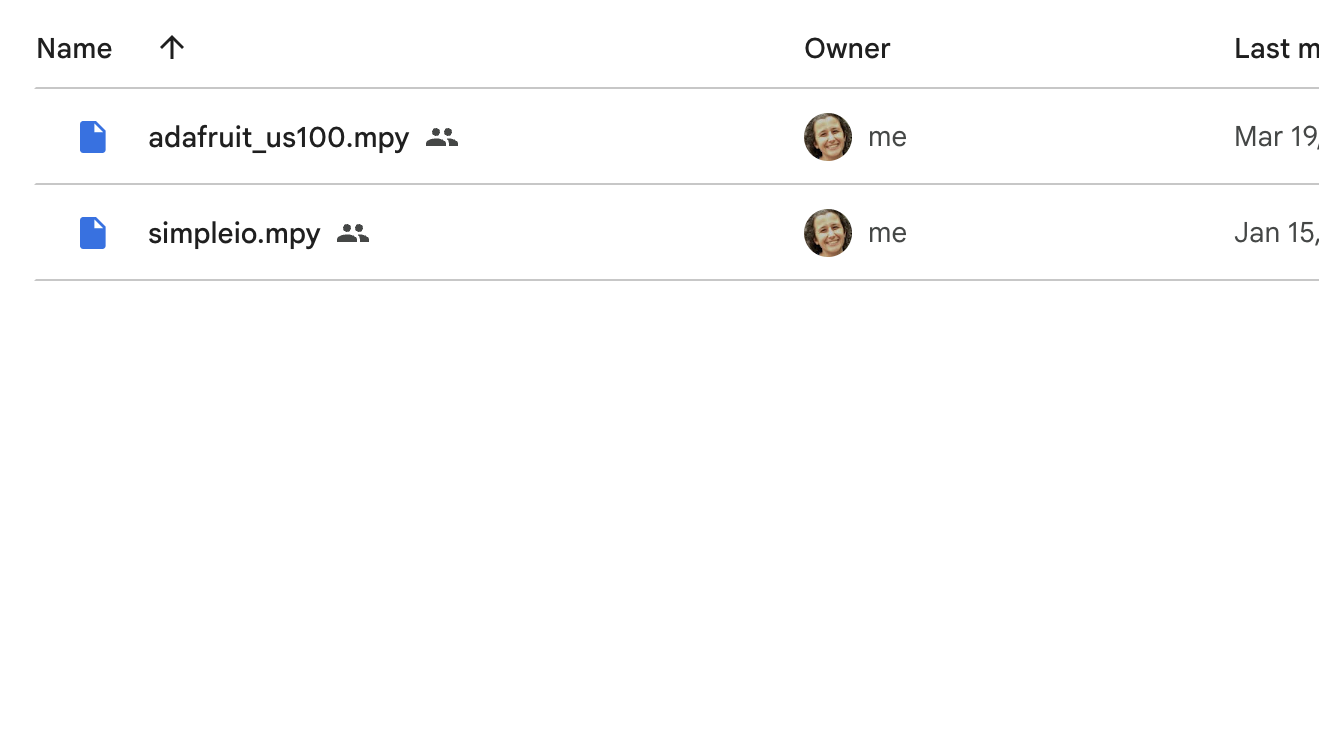The width and height of the screenshot is (1319, 742).
Task: Click the owner avatar in adafruit_us100.mpy row
Action: [x=828, y=137]
